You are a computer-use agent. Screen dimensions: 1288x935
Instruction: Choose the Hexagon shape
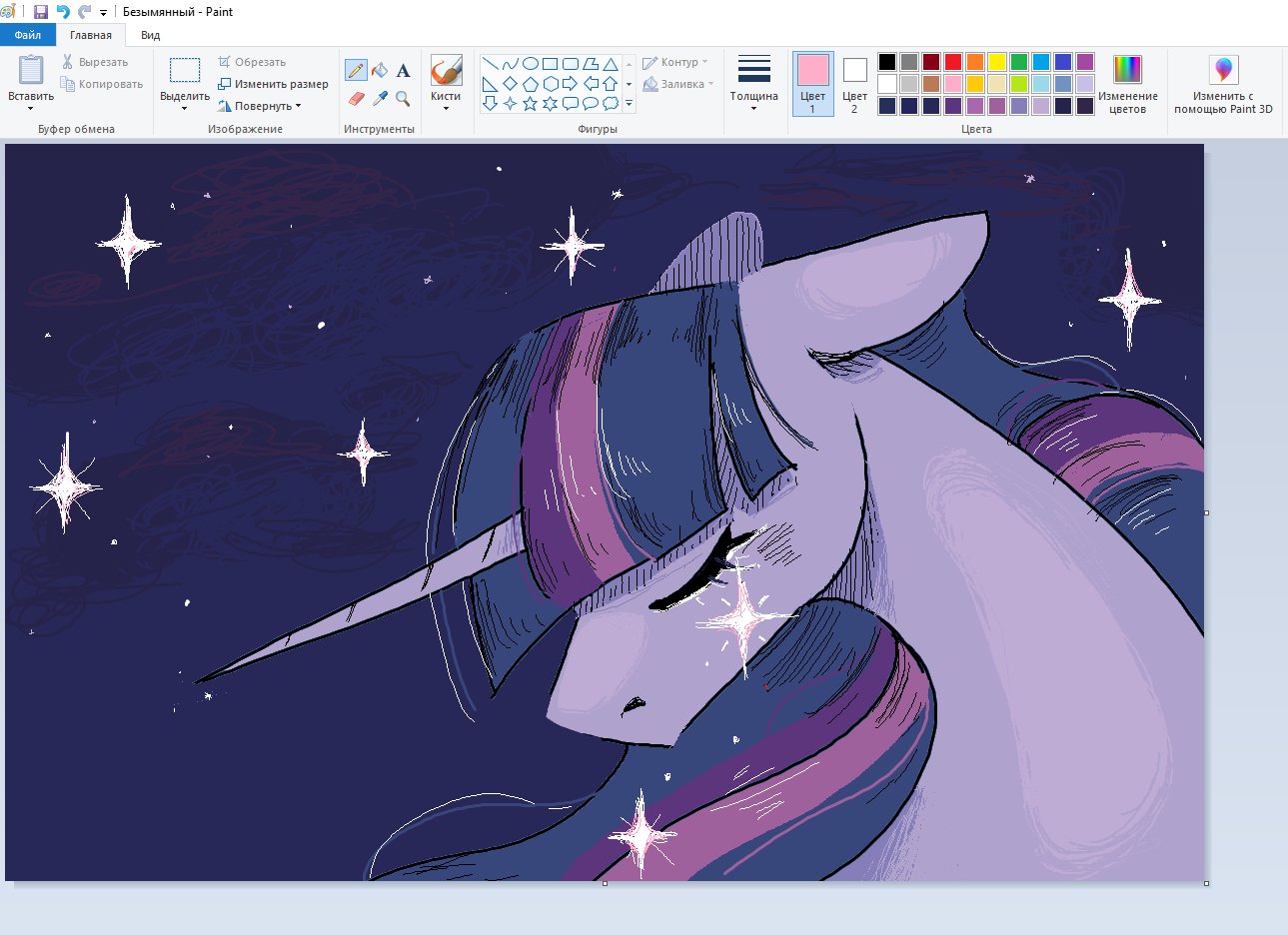tap(551, 84)
